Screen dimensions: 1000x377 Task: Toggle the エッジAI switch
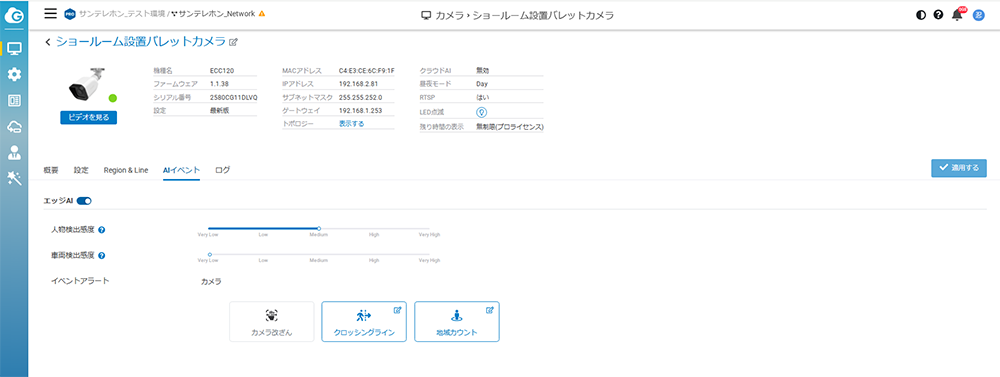84,201
